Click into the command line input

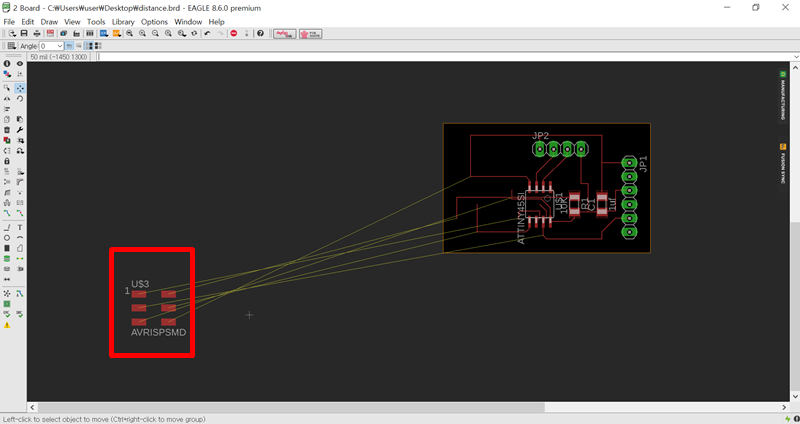coord(443,57)
